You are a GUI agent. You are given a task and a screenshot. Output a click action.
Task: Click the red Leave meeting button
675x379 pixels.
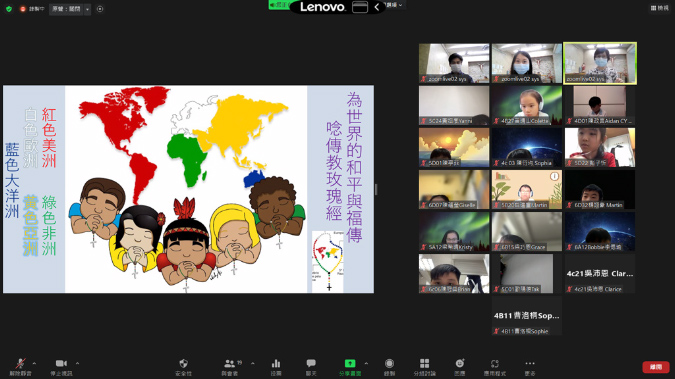point(656,367)
